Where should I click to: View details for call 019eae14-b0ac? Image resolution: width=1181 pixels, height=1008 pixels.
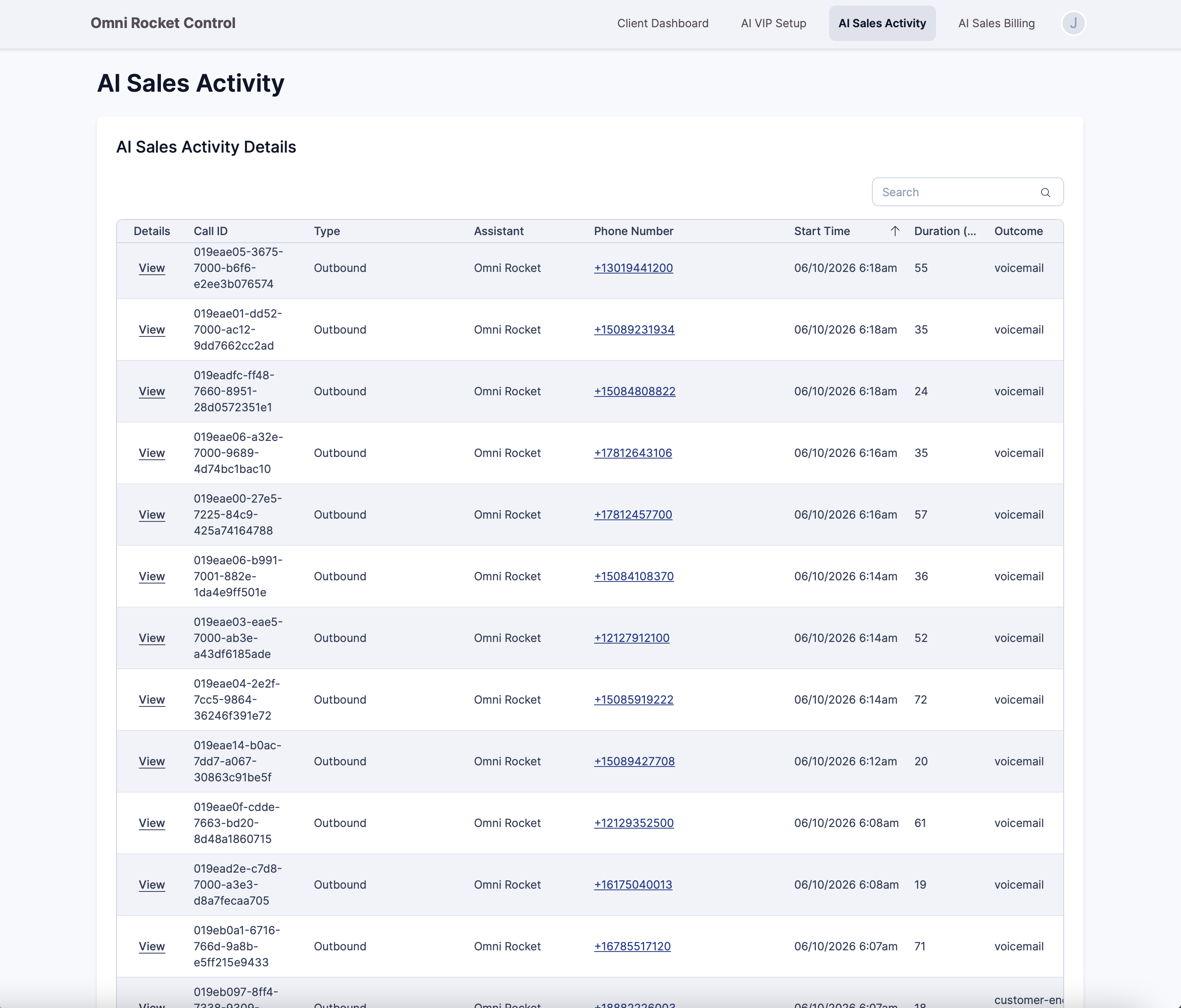point(152,761)
